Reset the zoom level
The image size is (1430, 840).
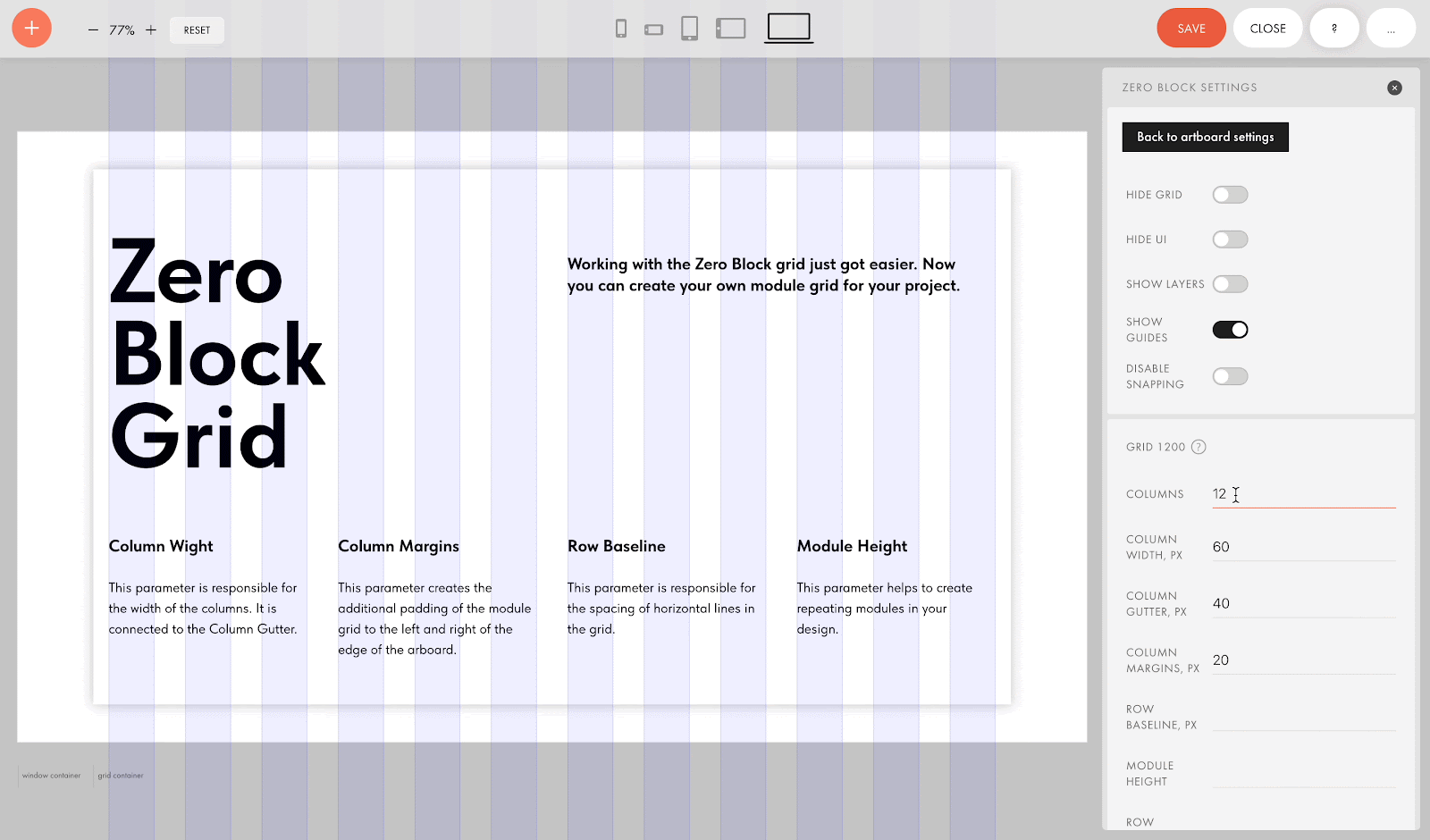tap(197, 30)
